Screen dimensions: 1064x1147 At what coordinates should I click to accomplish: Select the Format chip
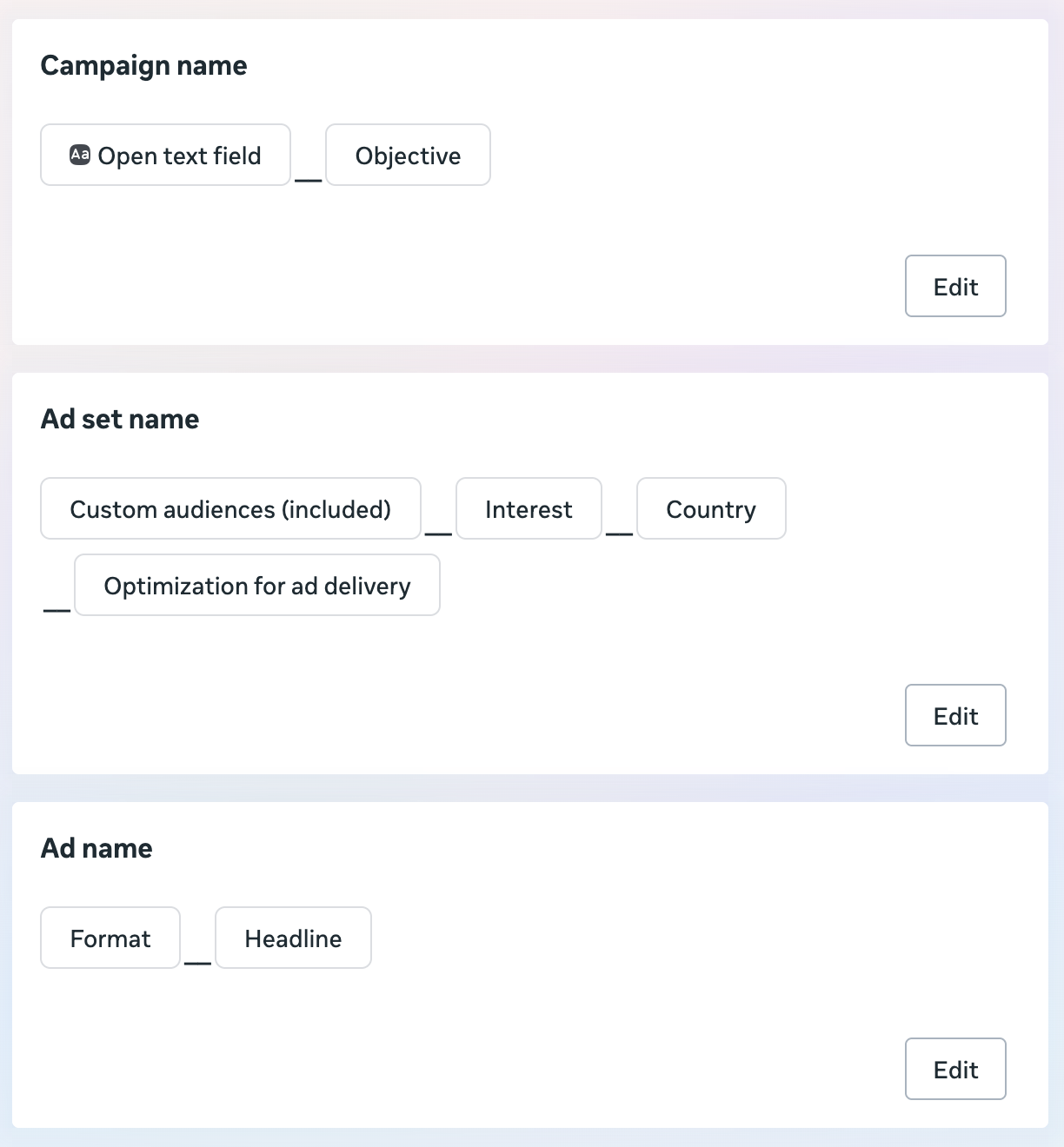coord(110,938)
